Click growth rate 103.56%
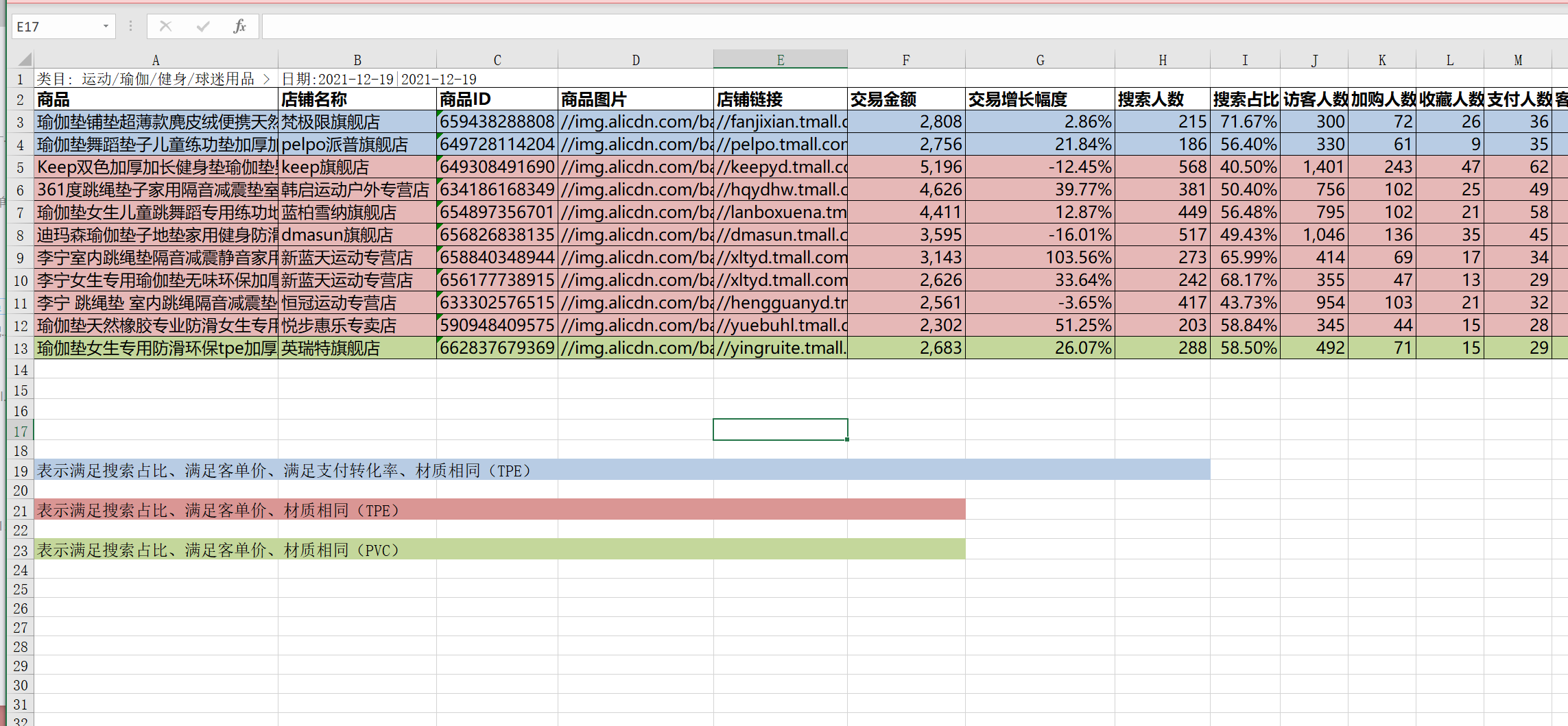The width and height of the screenshot is (1568, 726). click(x=1040, y=258)
